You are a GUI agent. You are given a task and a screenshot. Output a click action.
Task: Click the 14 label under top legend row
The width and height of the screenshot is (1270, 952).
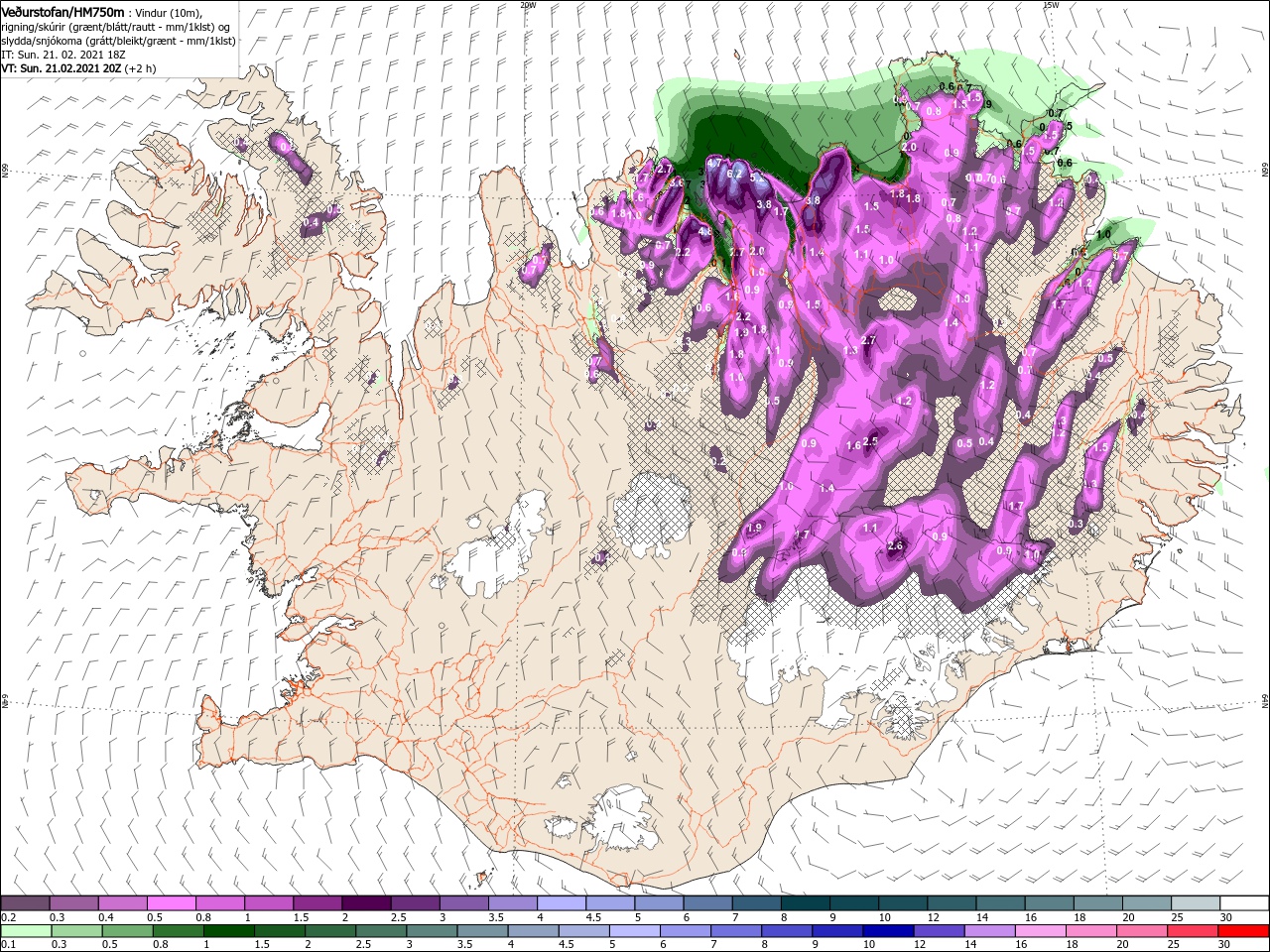981,917
